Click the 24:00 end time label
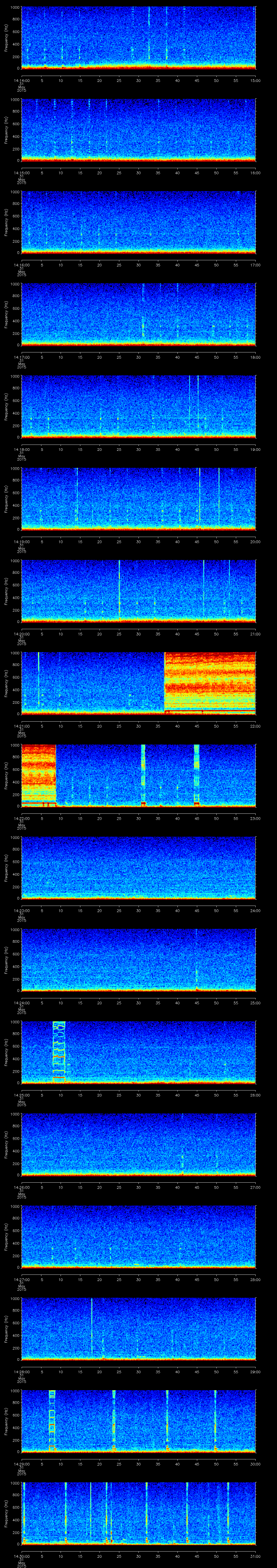277x1568 pixels. point(256,910)
